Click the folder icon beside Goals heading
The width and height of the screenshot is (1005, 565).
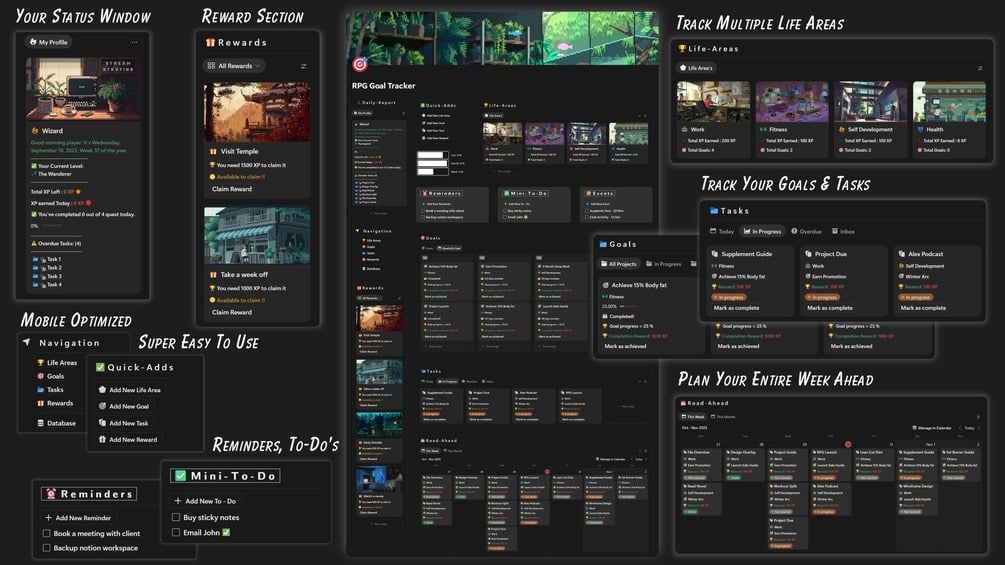pos(602,244)
